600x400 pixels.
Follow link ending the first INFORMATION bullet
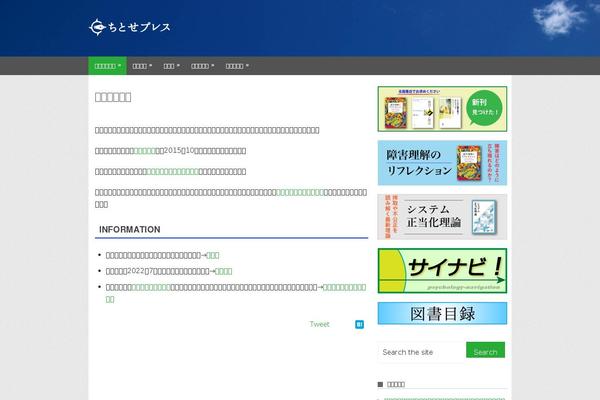pyautogui.click(x=213, y=255)
